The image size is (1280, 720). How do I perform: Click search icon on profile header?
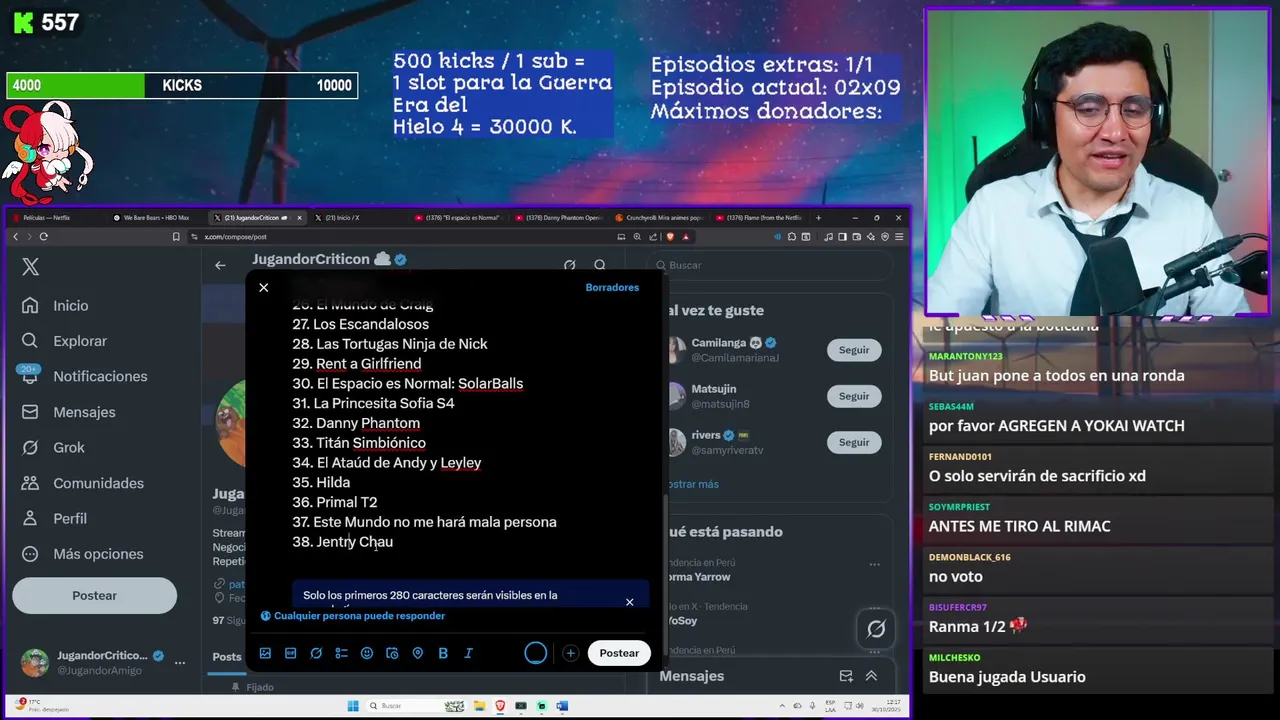[600, 265]
